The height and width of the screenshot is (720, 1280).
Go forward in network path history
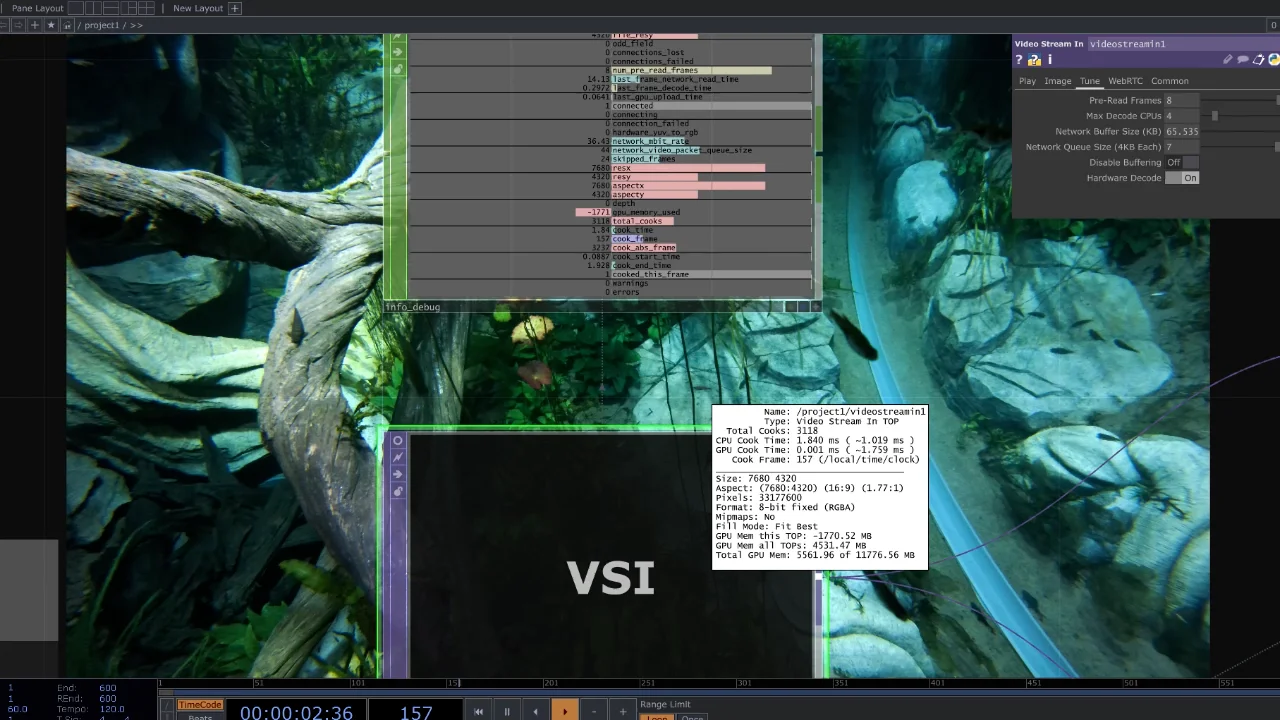[x=18, y=25]
